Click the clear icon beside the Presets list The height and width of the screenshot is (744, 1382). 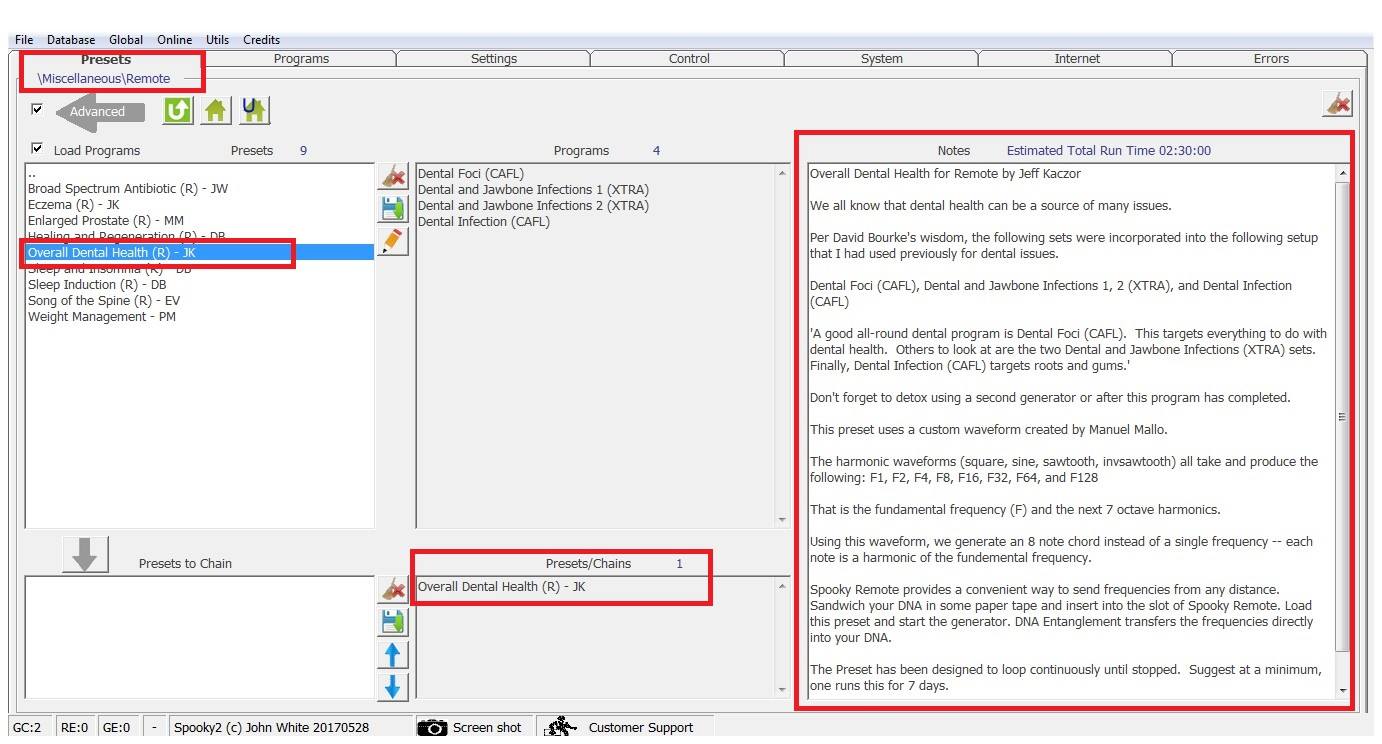point(393,177)
